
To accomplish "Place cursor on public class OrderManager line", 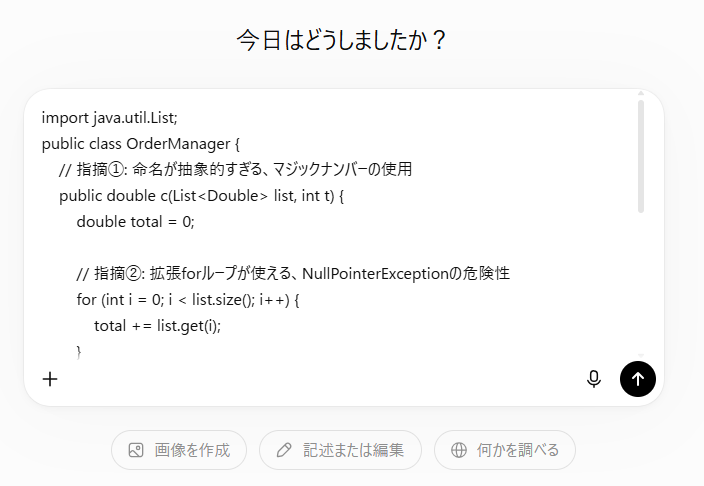I will [141, 144].
